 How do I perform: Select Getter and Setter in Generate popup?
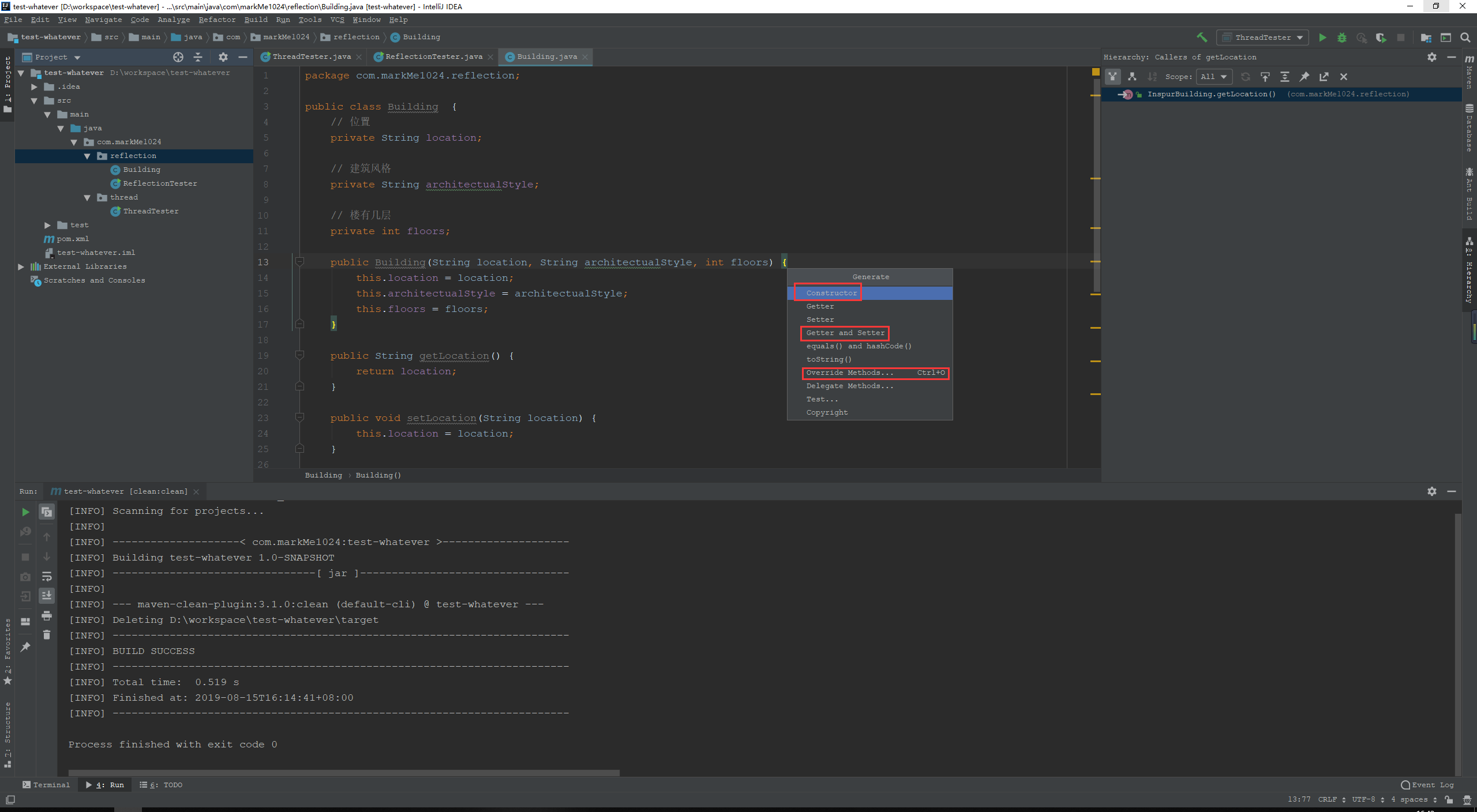845,333
